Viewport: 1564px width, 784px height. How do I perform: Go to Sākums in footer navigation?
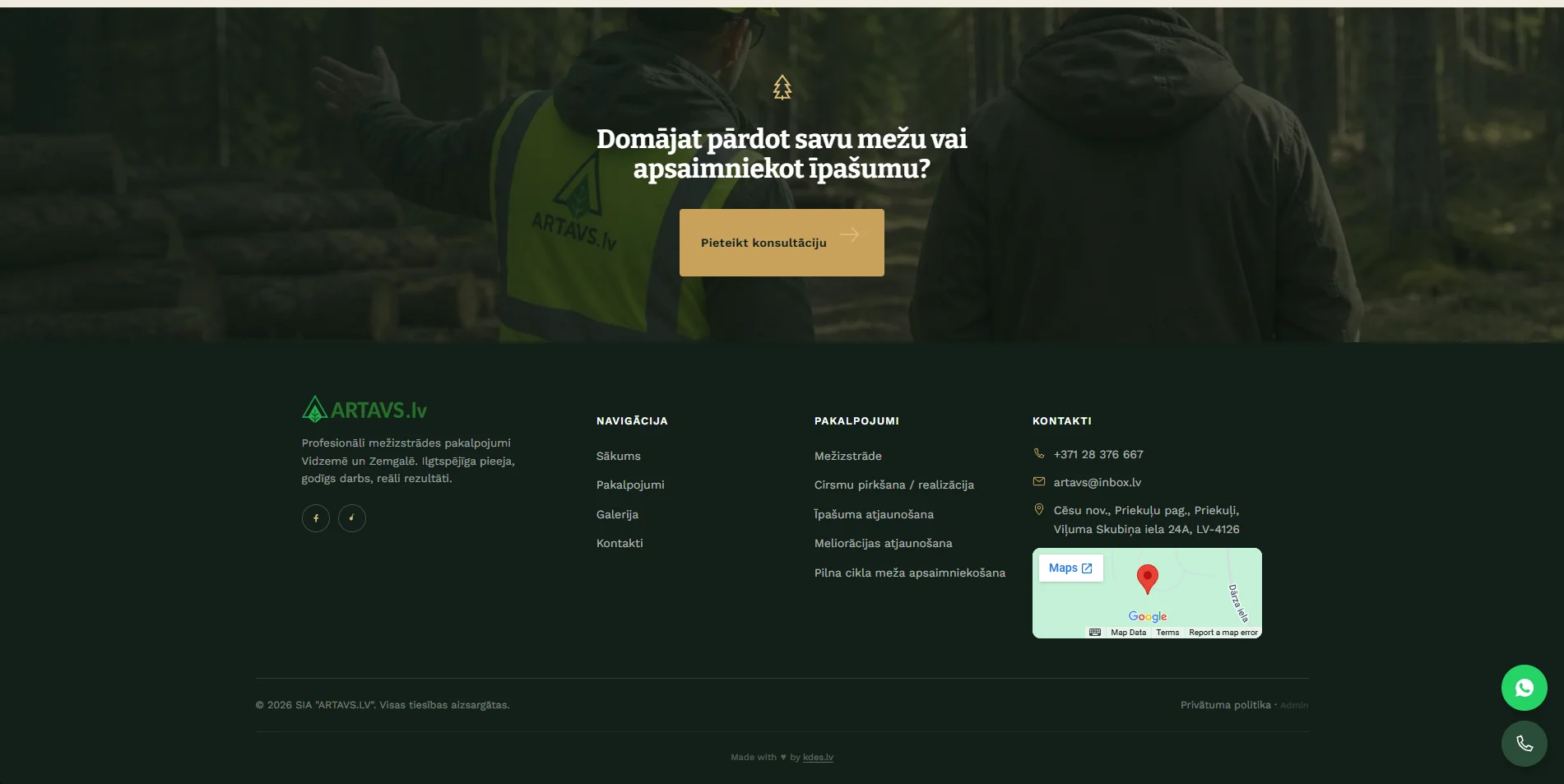(x=619, y=456)
